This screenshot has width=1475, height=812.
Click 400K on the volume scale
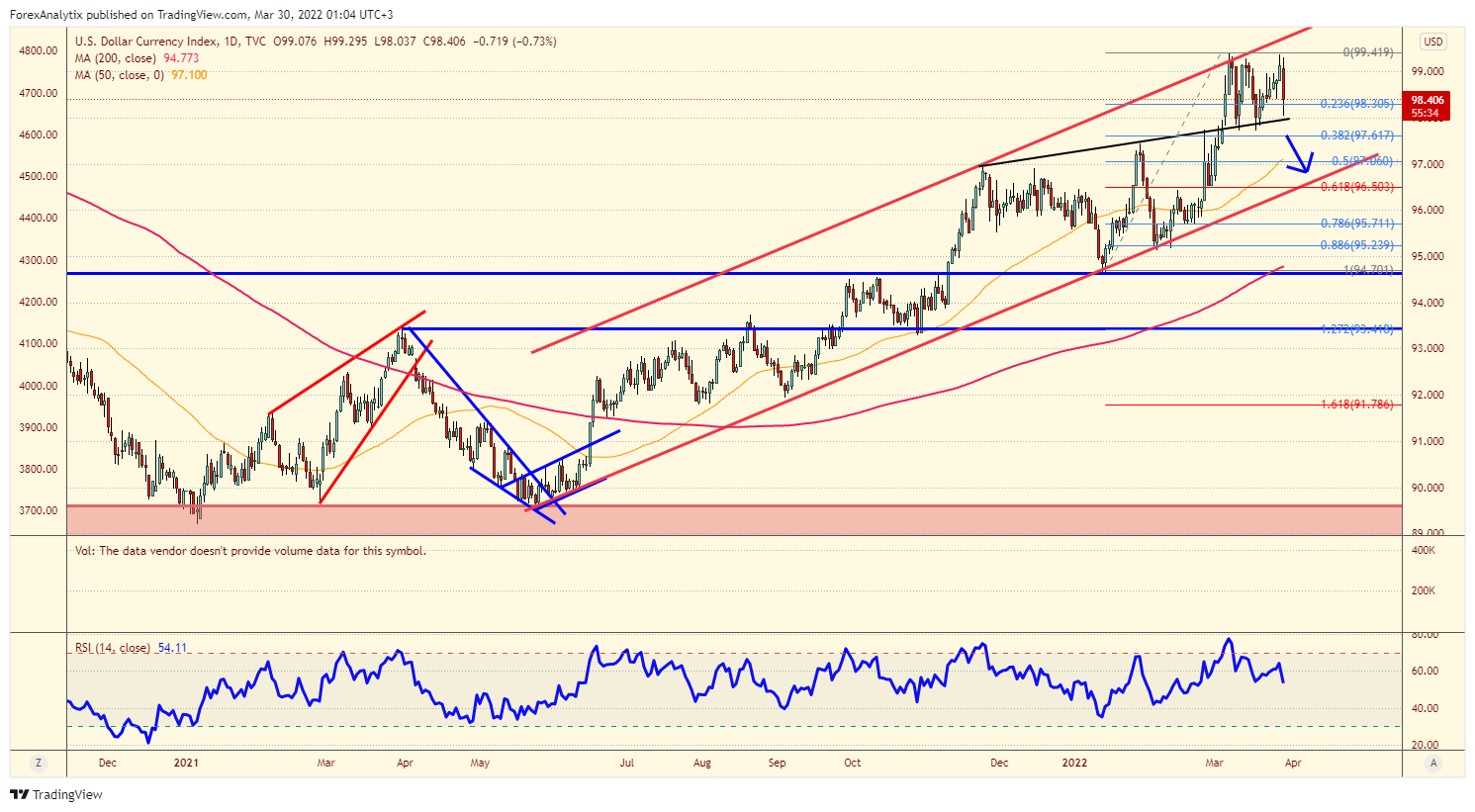click(x=1424, y=550)
